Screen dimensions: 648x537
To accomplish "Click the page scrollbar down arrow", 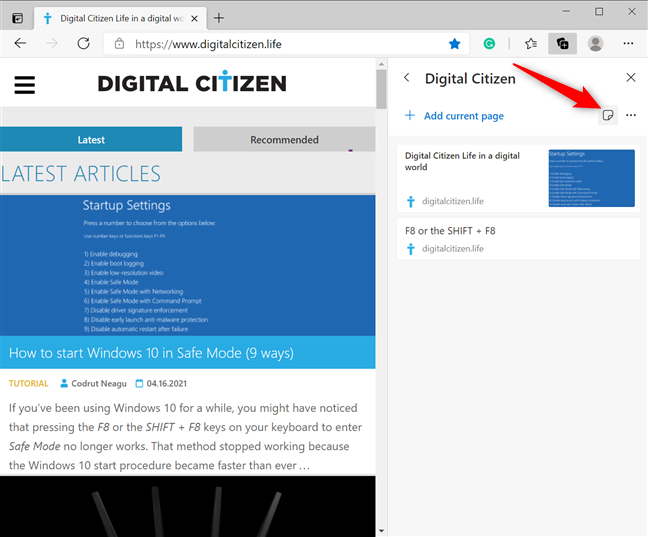I will coord(381,531).
